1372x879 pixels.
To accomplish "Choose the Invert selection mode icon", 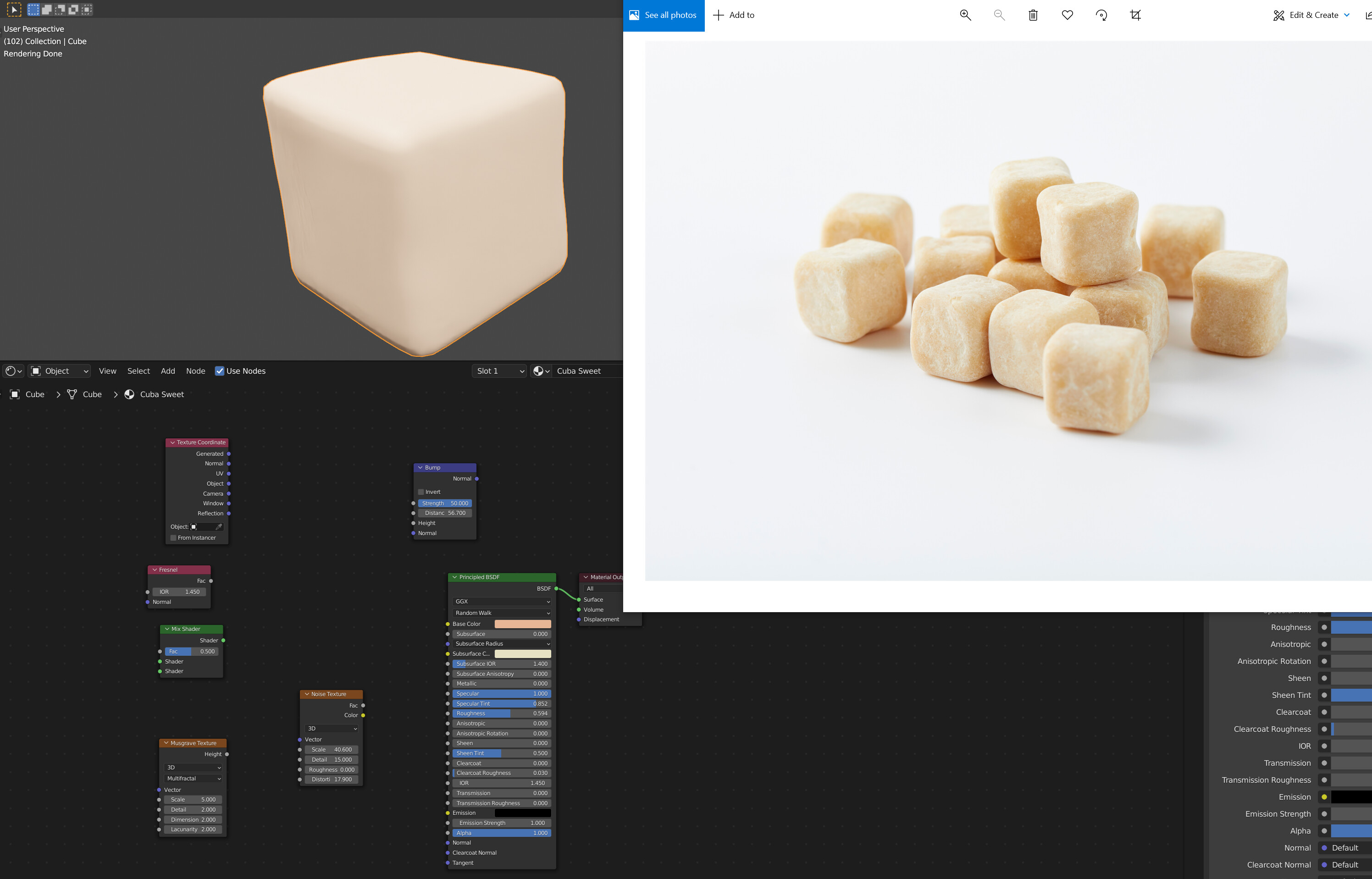I will 73,9.
